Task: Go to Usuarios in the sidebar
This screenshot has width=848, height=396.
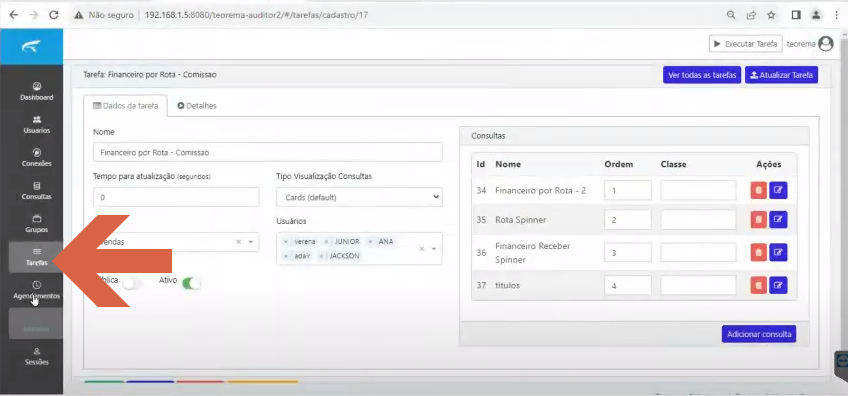Action: pyautogui.click(x=37, y=124)
